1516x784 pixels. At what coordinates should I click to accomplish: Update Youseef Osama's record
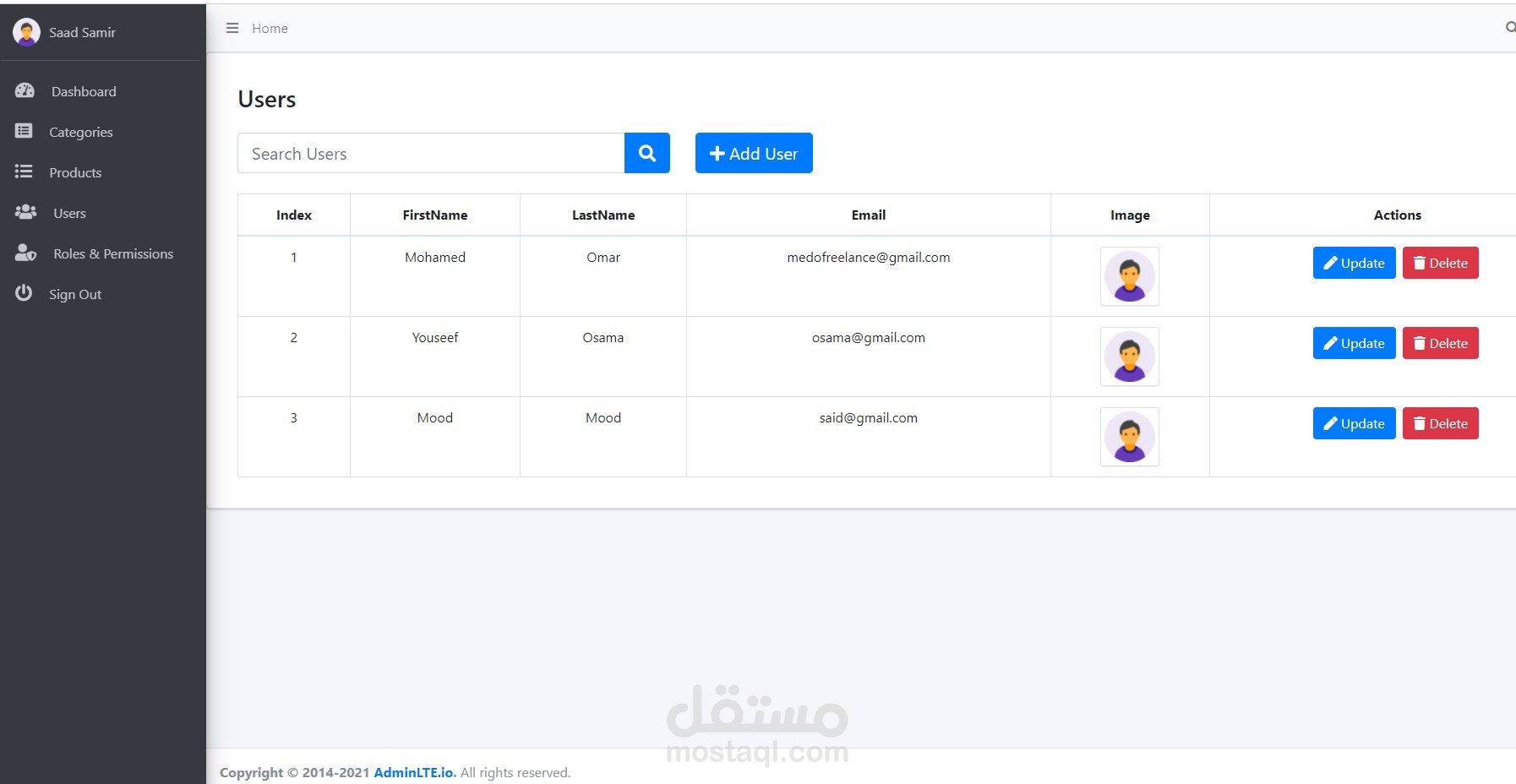tap(1353, 343)
